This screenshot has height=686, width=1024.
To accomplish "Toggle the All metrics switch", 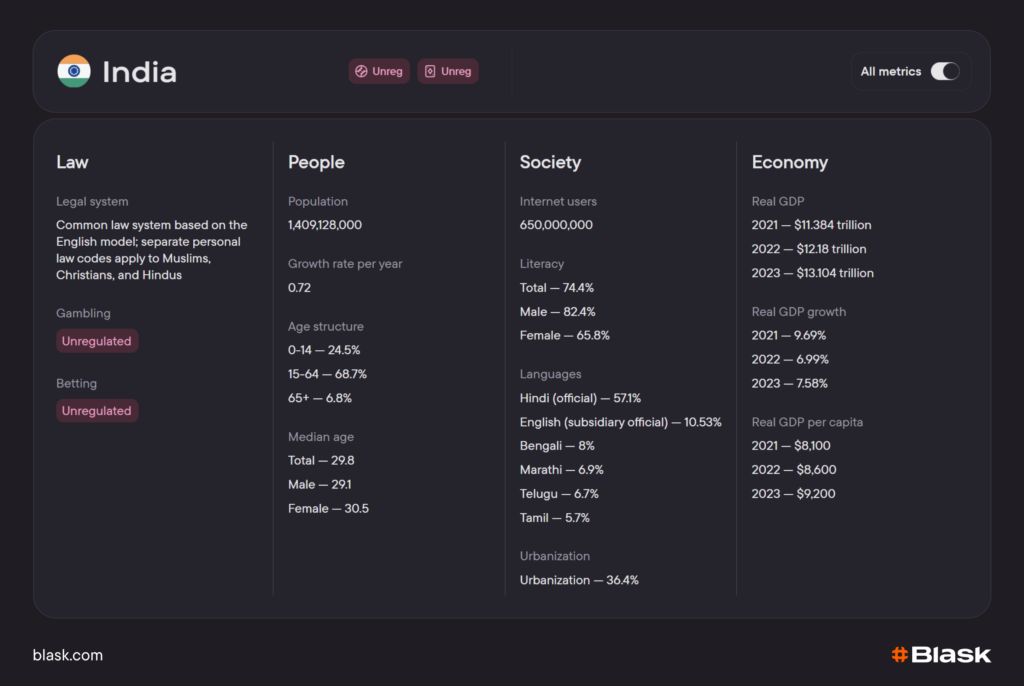I will (944, 71).
